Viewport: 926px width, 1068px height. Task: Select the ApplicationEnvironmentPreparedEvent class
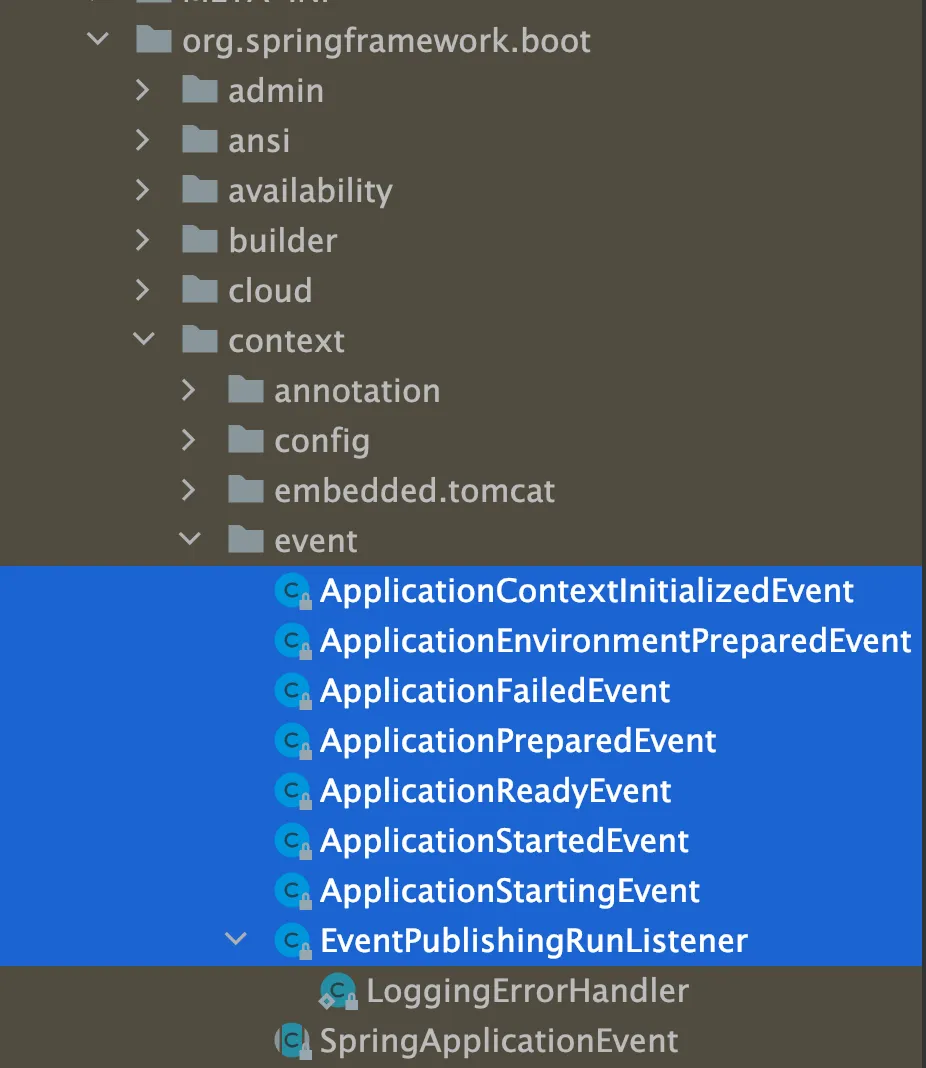(x=616, y=641)
